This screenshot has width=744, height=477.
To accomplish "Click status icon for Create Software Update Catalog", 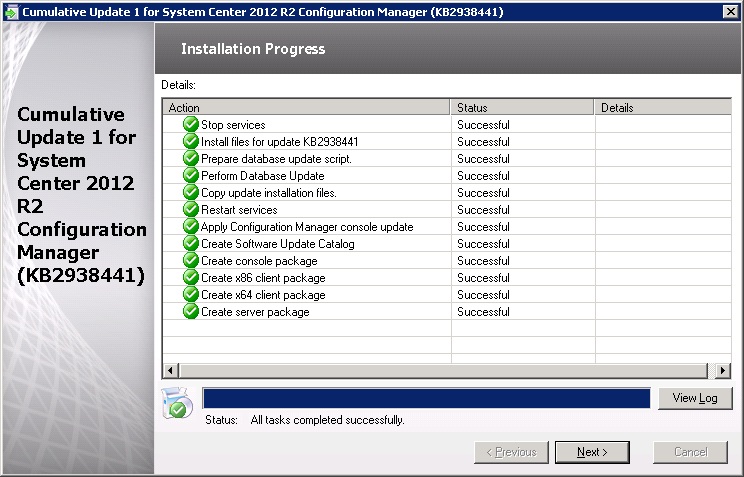I will [191, 244].
